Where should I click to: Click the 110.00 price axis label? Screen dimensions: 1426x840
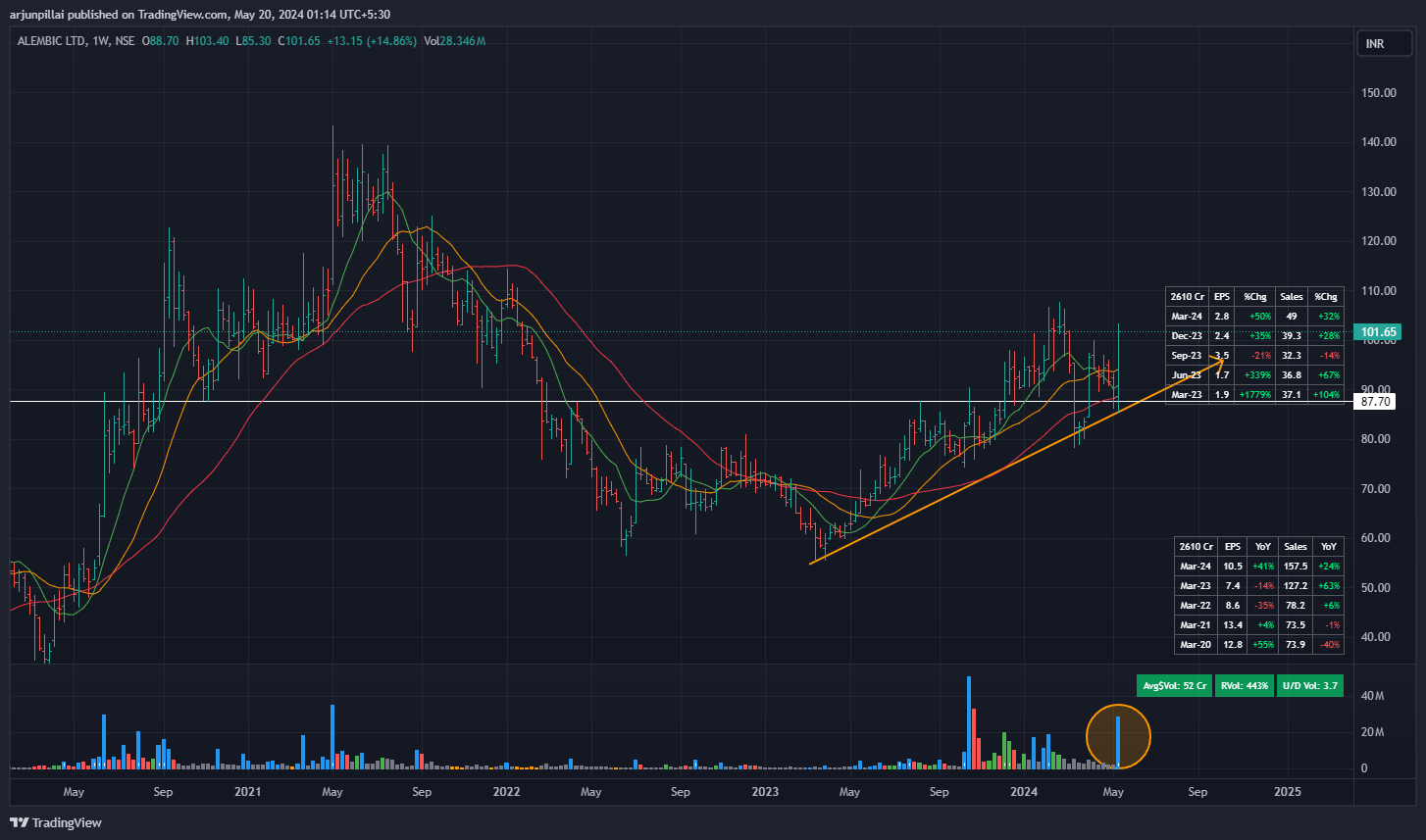1379,291
